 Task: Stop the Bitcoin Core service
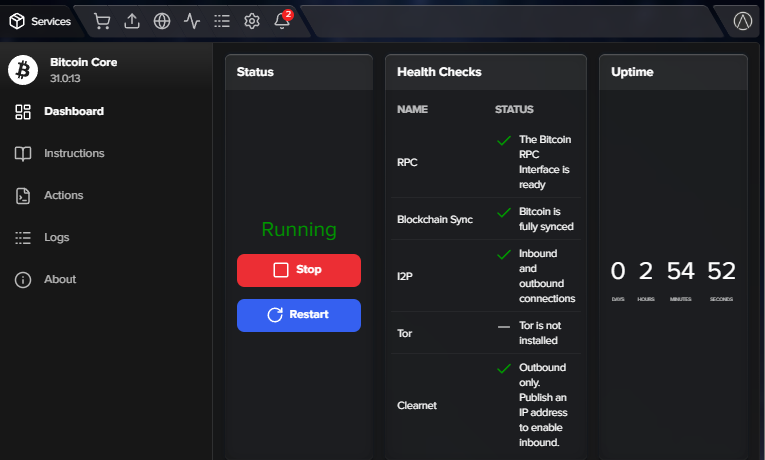pos(299,270)
